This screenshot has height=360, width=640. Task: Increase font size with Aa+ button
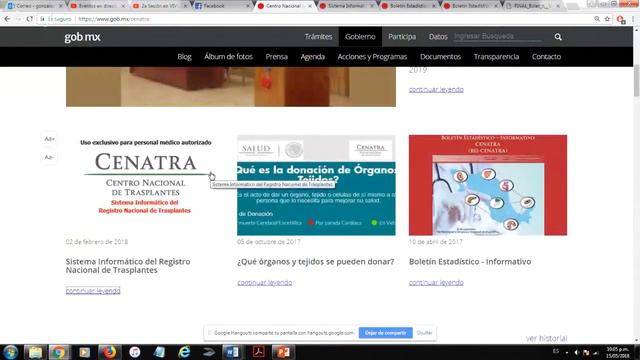click(49, 139)
